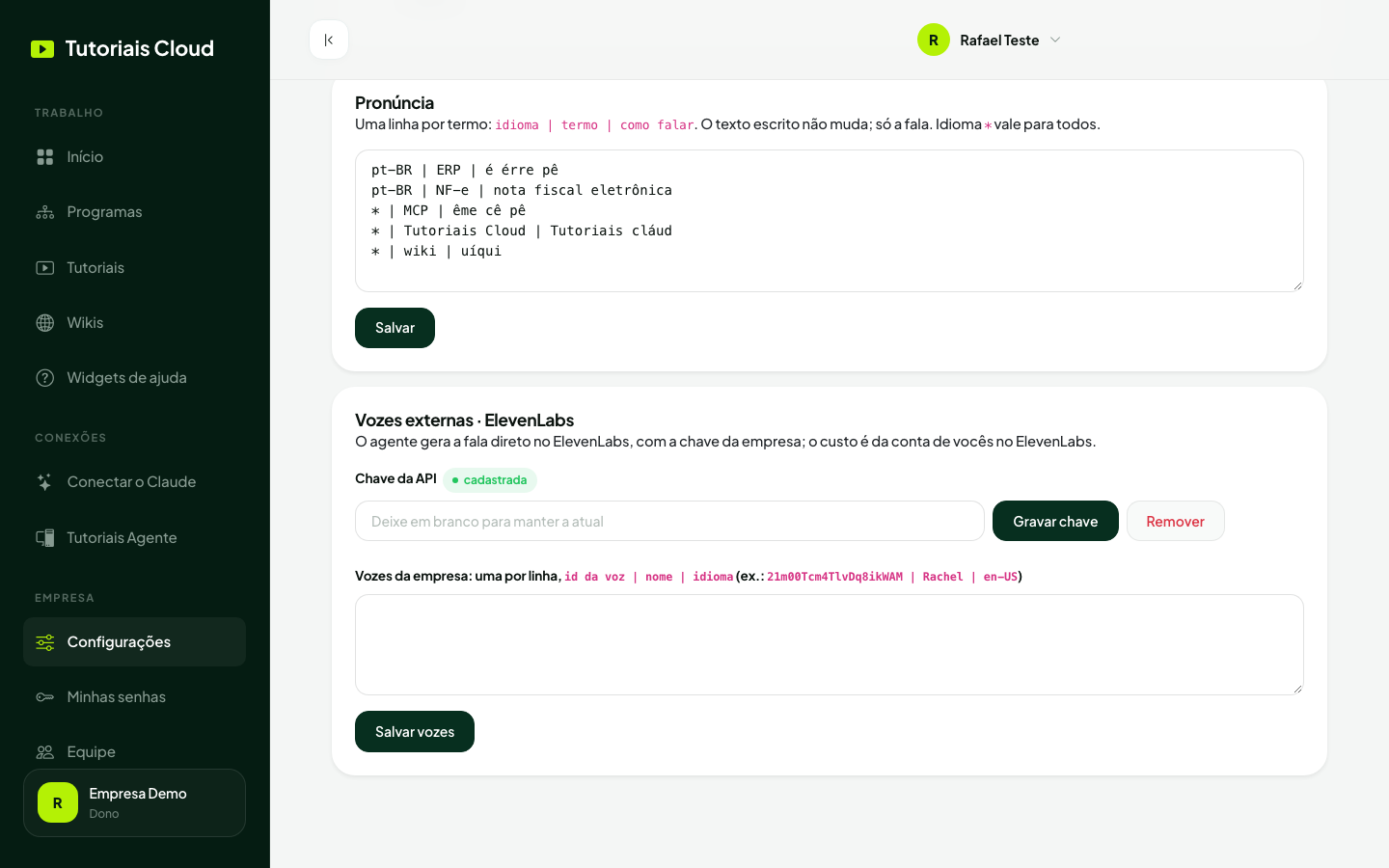Click inside the Vozes da empresa textarea

coord(830,644)
